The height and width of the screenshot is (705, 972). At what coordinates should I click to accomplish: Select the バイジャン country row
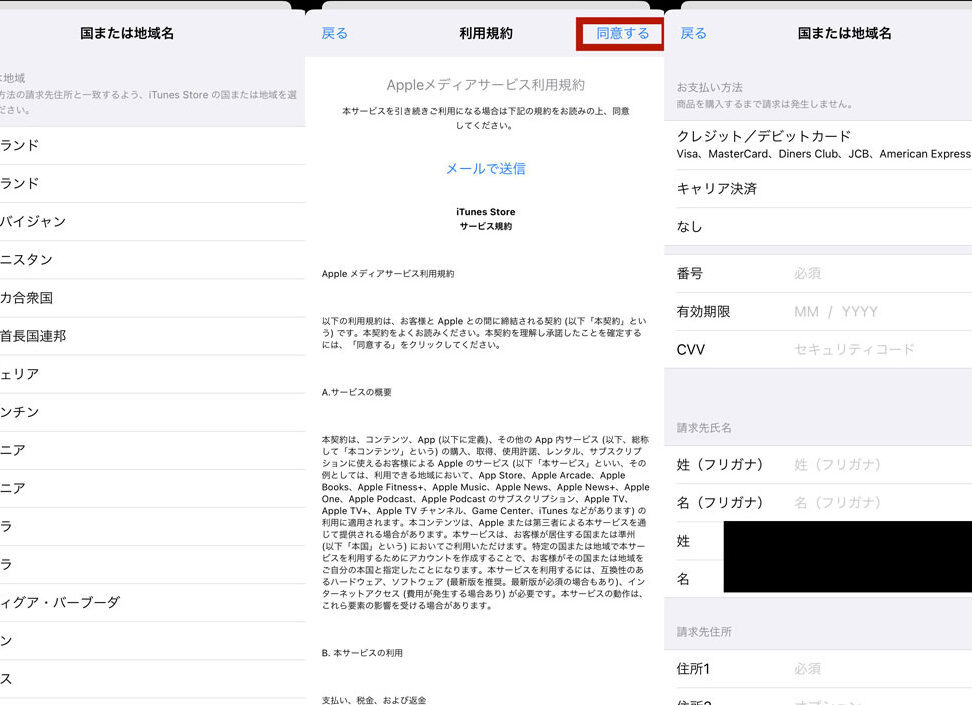pos(152,221)
